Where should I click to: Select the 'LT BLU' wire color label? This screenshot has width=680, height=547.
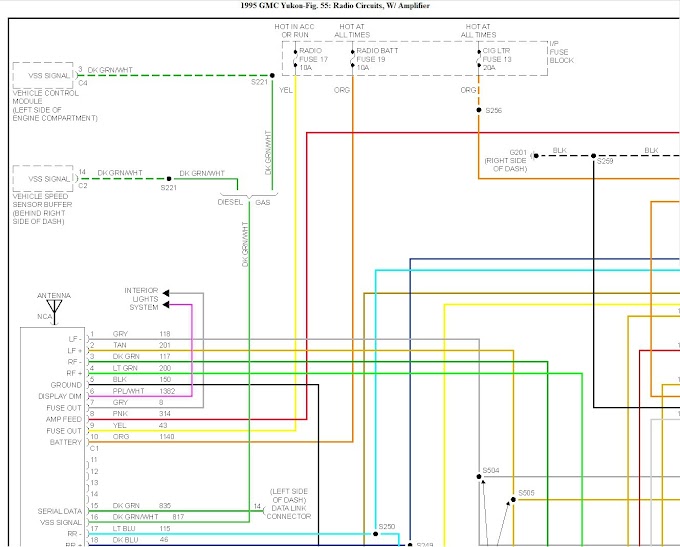point(124,528)
